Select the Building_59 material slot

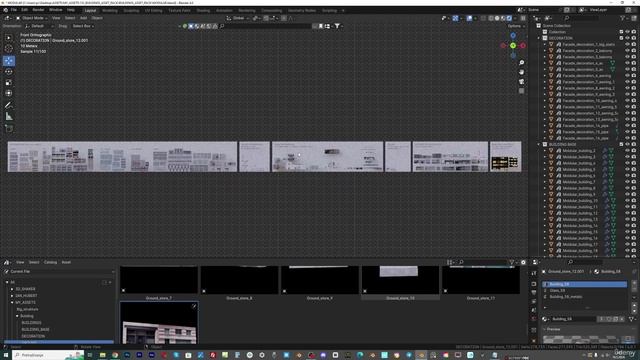[585, 284]
